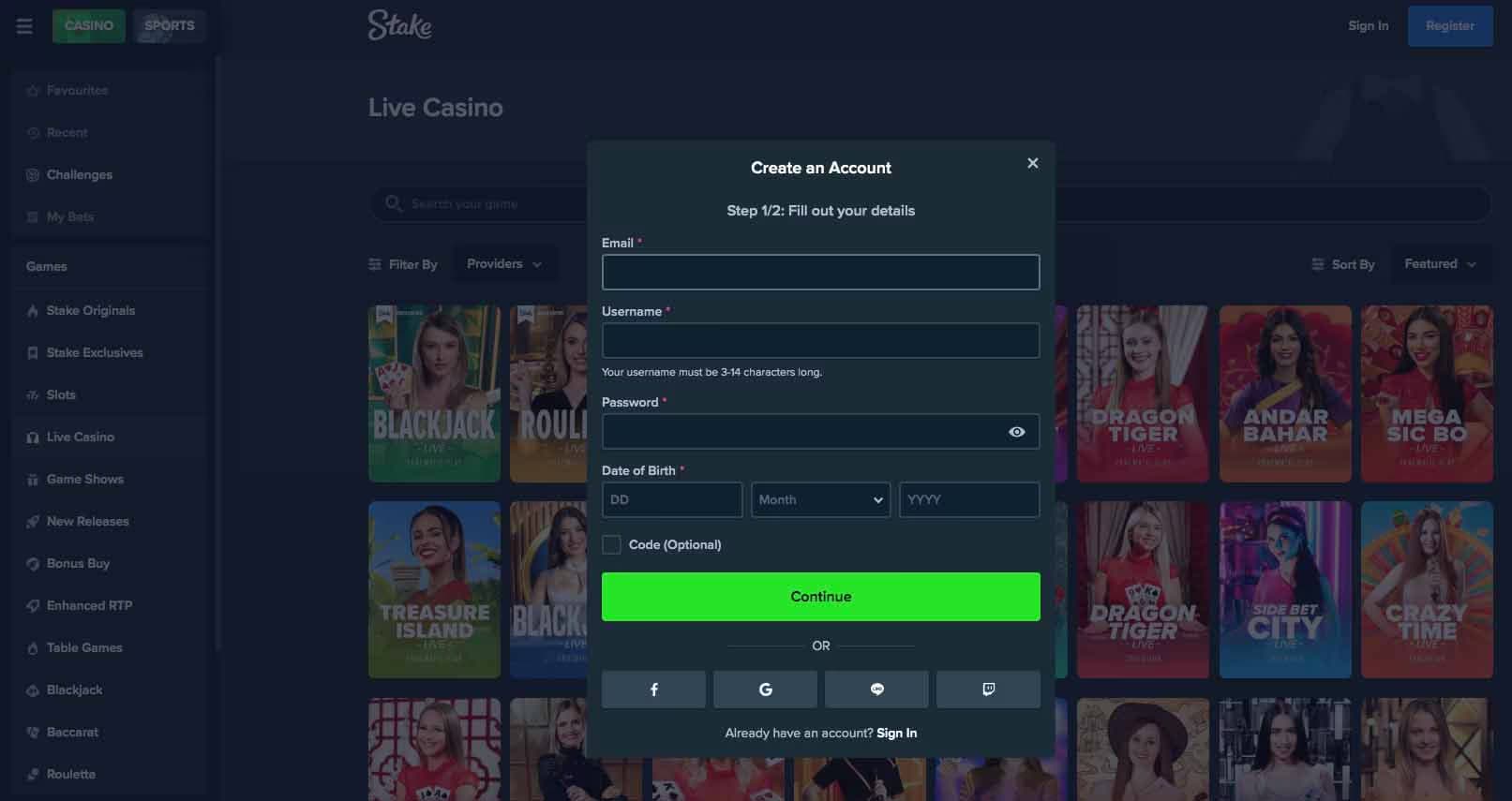Screen dimensions: 1512x801
Task: Open the Treasure Island game thumbnail
Action: point(434,589)
